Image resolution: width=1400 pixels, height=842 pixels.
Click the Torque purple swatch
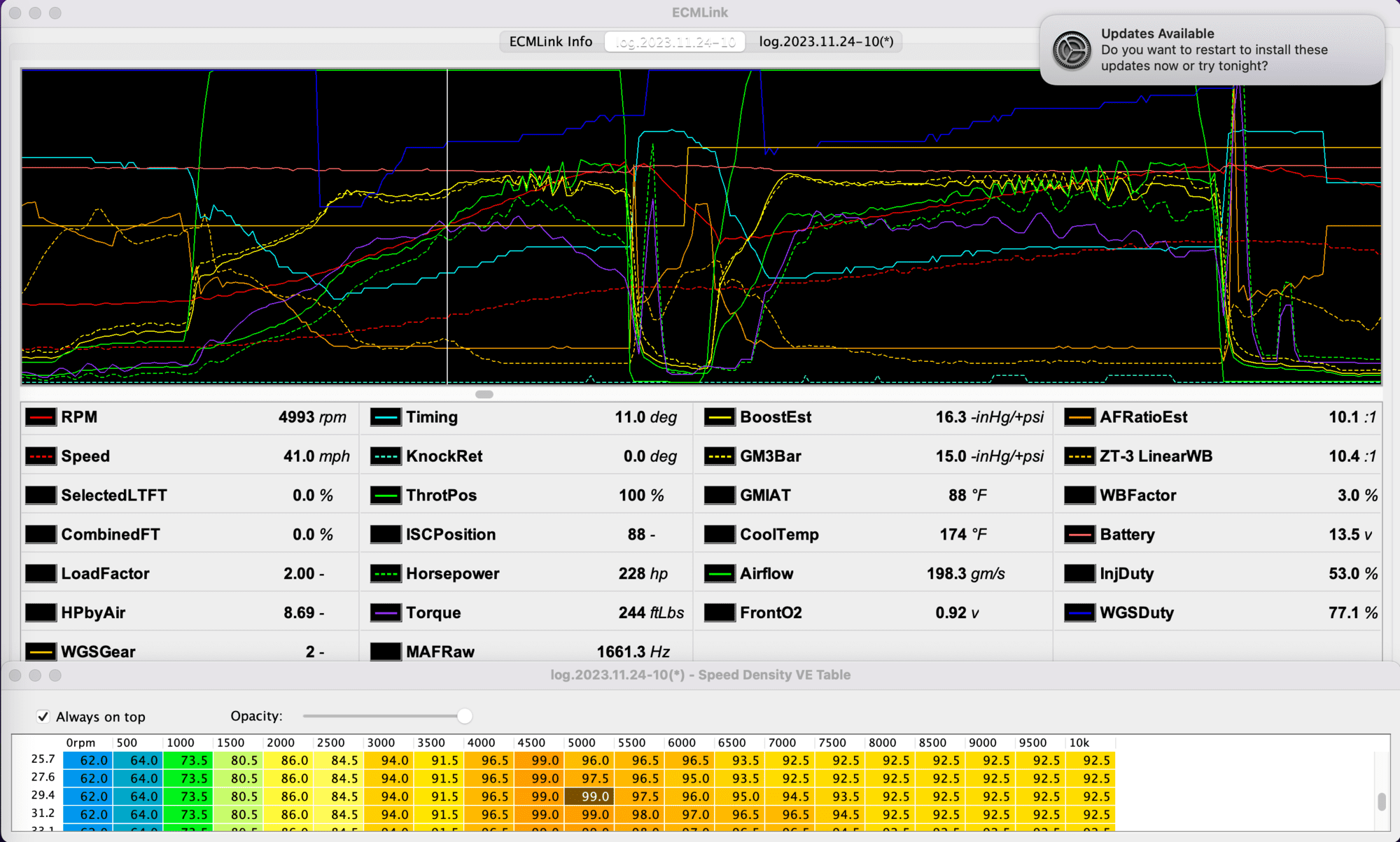tap(386, 614)
